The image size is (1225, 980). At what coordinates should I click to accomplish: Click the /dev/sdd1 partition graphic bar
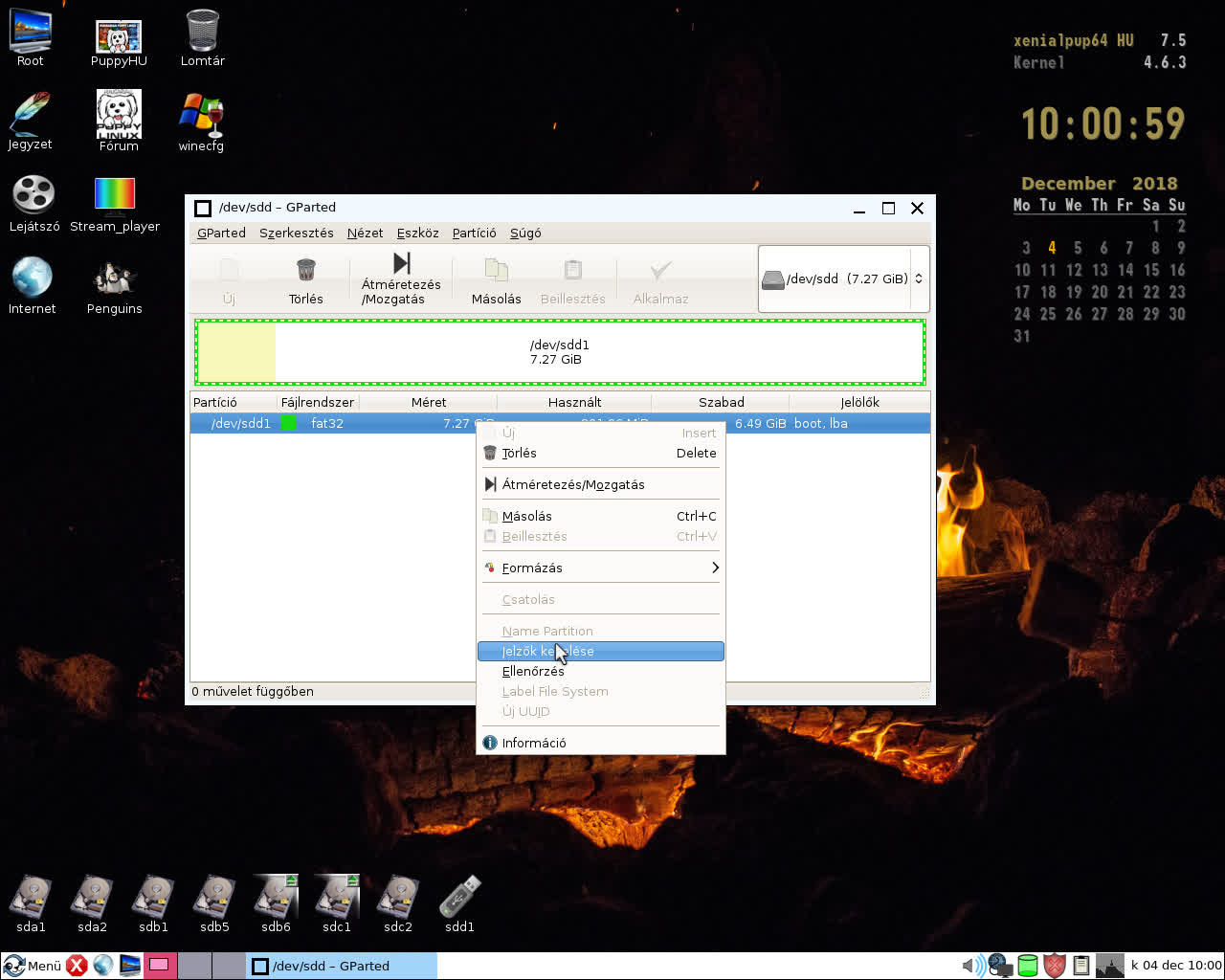click(560, 352)
